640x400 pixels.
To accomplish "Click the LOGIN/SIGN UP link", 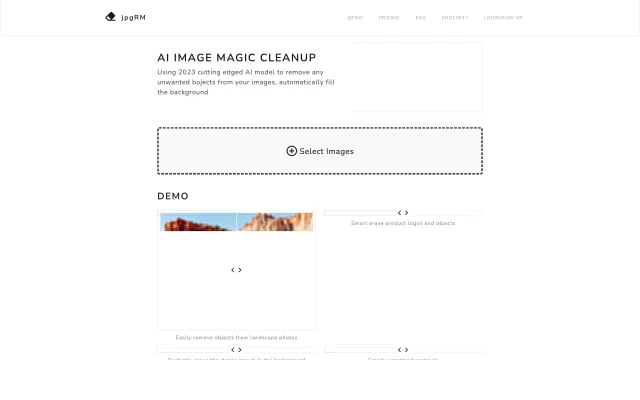I will coord(503,17).
